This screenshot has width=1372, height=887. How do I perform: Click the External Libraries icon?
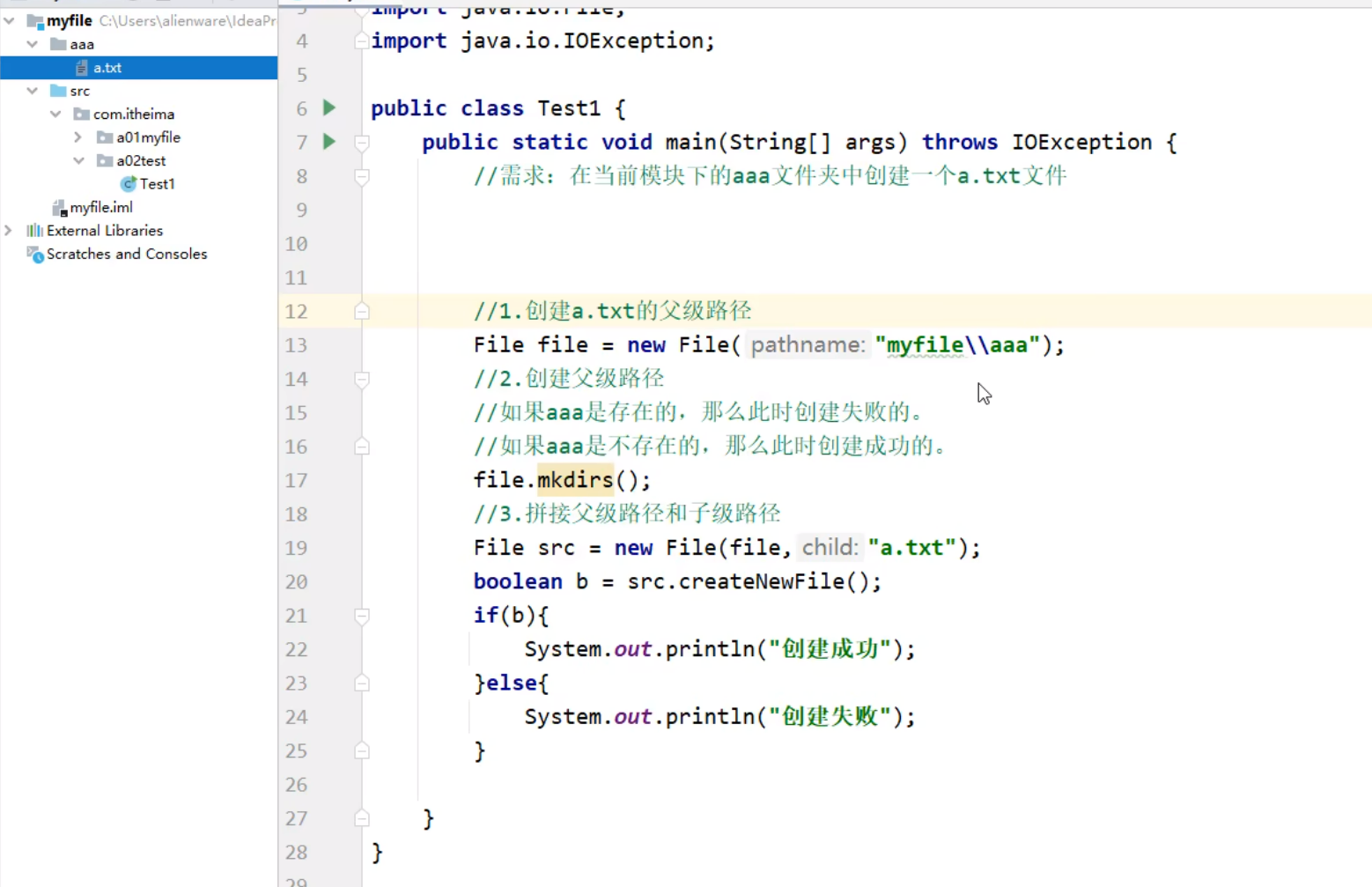tap(33, 230)
